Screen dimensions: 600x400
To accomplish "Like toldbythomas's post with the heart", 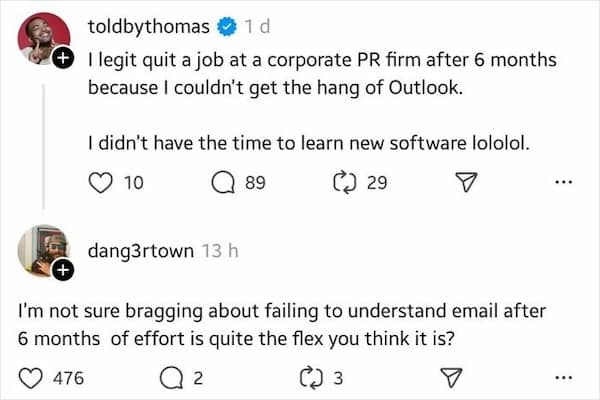I will [101, 183].
